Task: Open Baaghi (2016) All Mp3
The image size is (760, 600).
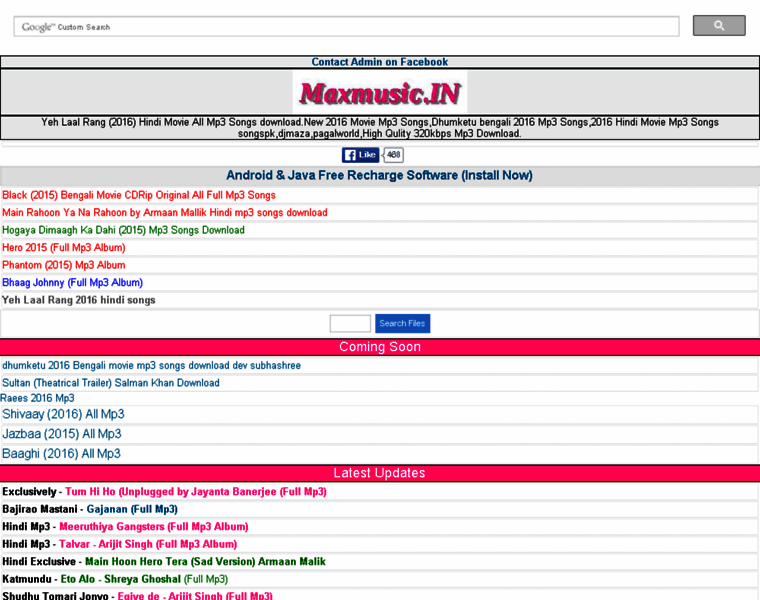Action: [61, 454]
